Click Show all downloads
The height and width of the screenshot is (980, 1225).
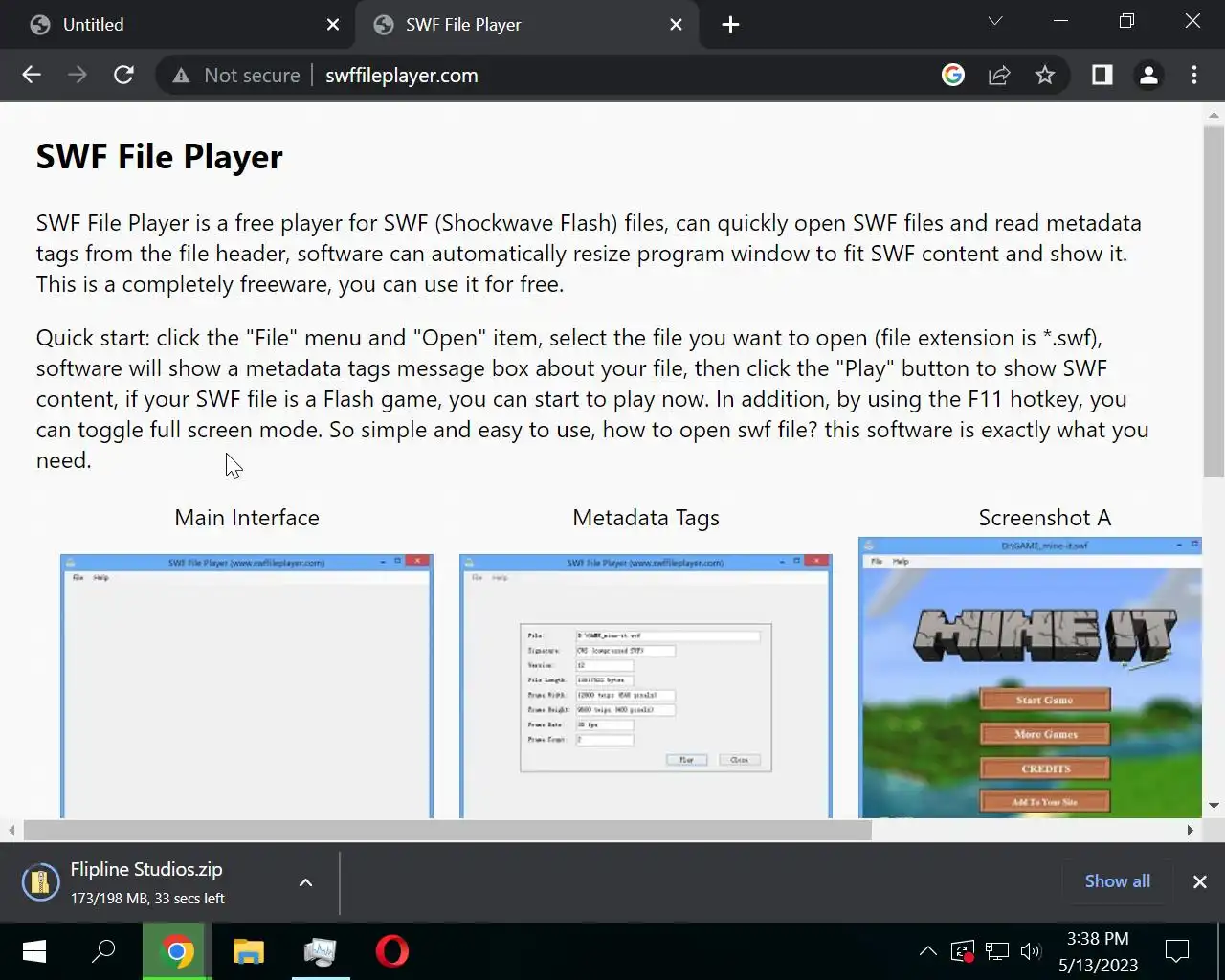1117,881
